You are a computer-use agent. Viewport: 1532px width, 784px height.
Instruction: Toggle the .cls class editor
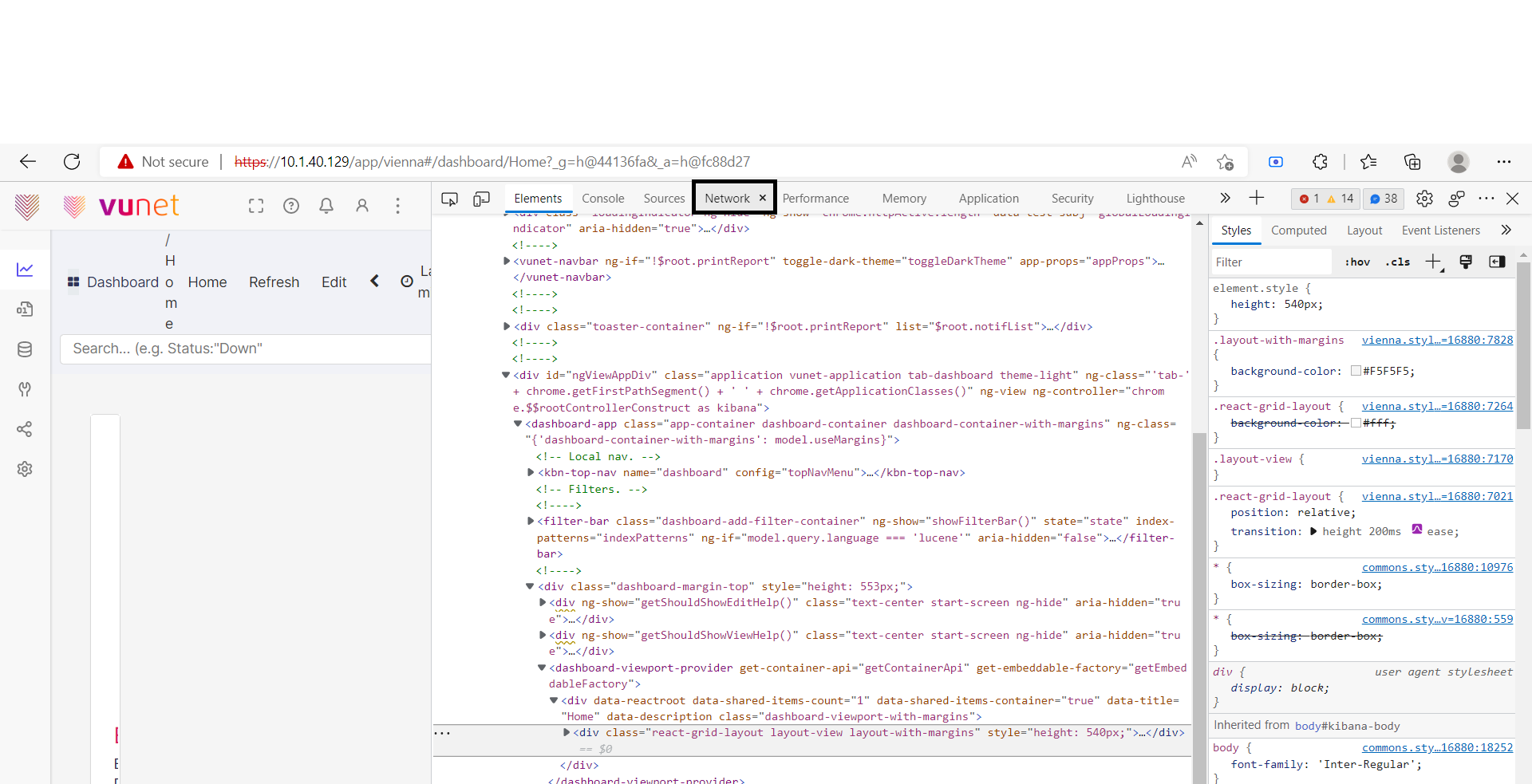pos(1398,262)
